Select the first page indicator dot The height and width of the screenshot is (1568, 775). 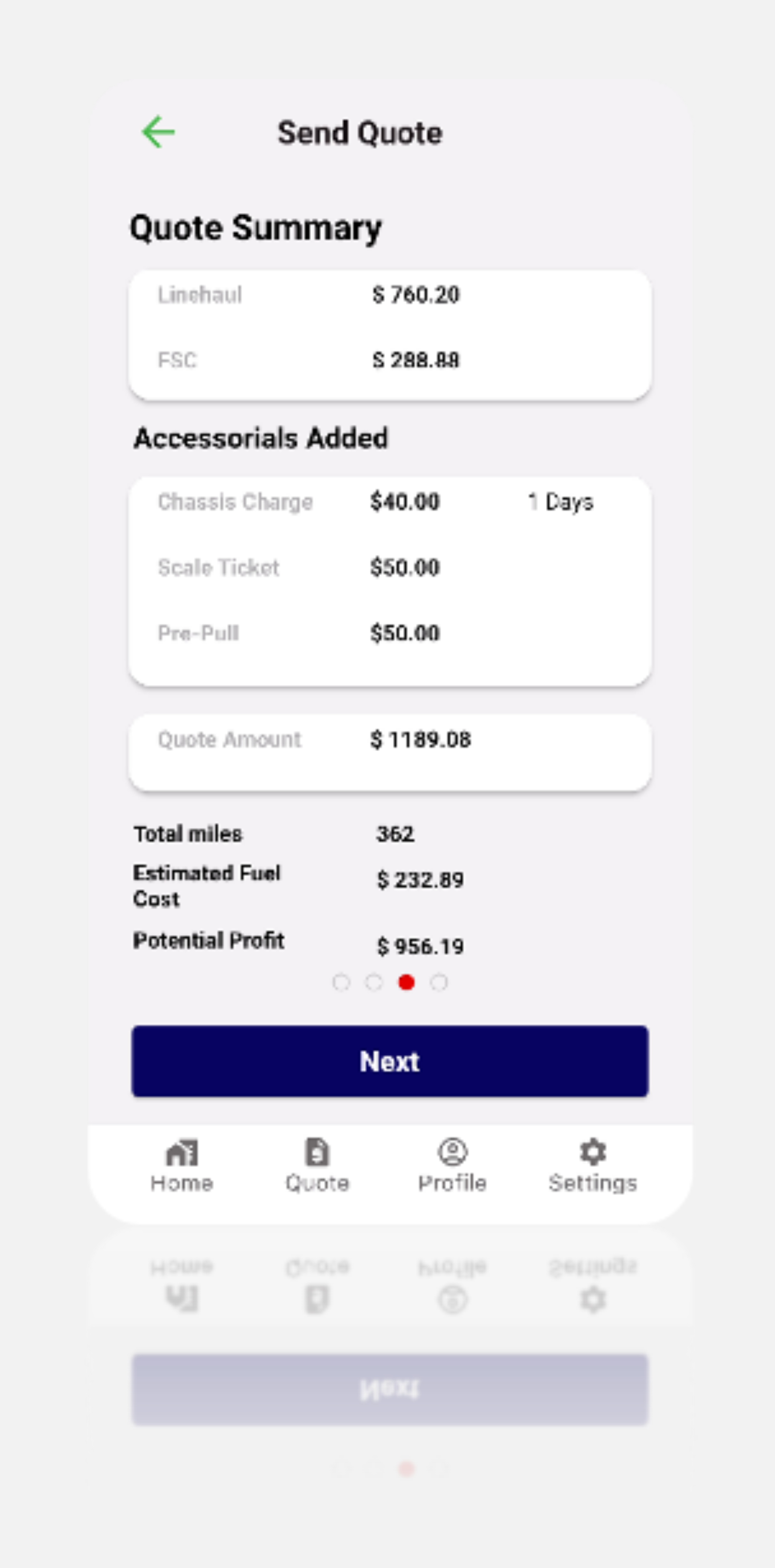(341, 982)
